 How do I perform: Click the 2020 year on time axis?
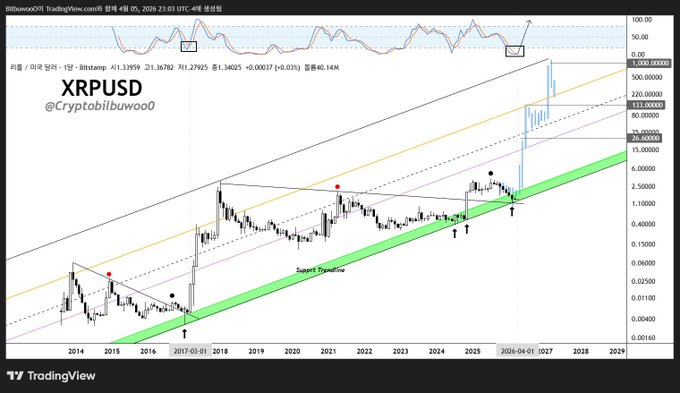(292, 351)
